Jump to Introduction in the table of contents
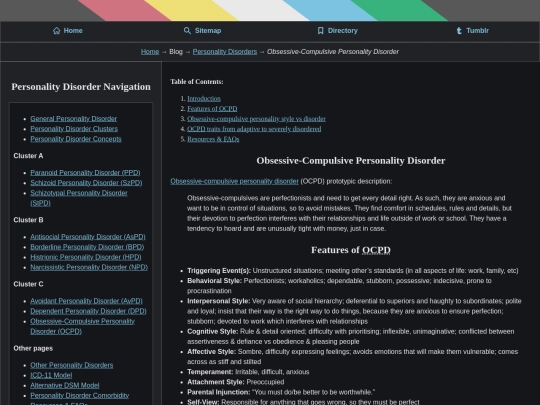540x405 pixels. click(204, 98)
